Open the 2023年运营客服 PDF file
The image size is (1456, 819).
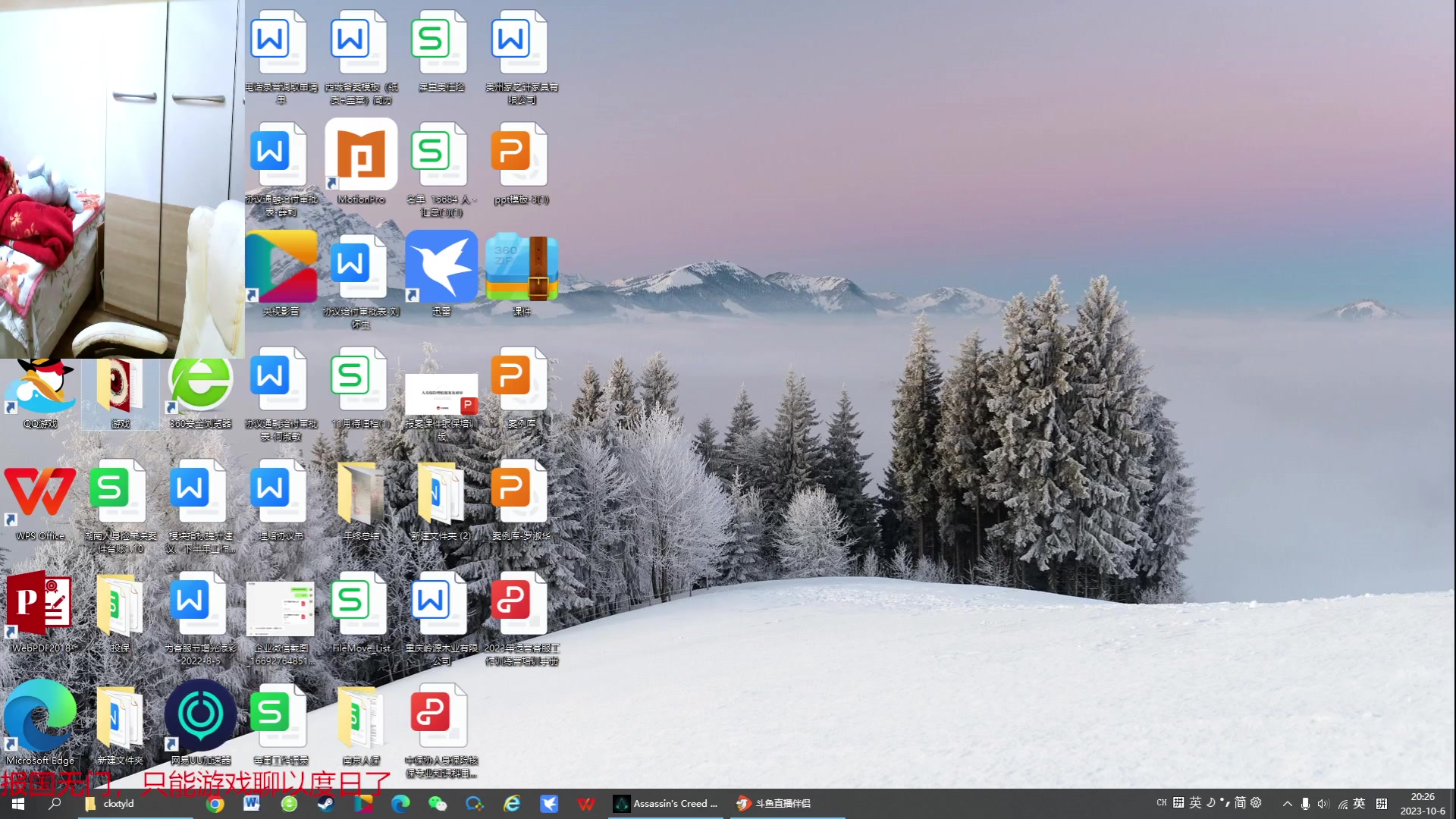pyautogui.click(x=522, y=617)
